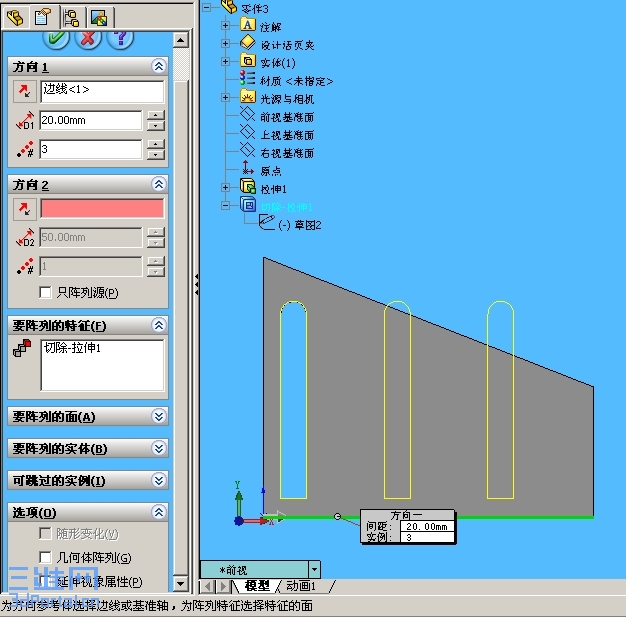The image size is (626, 617).
Task: Switch to the PropertyManager tab
Action: 43,17
